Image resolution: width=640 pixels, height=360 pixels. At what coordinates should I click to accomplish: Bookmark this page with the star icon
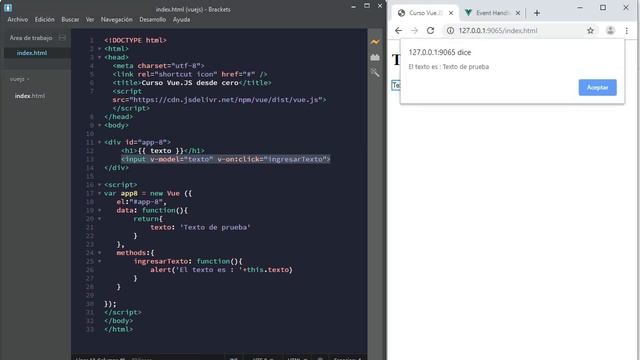point(590,31)
